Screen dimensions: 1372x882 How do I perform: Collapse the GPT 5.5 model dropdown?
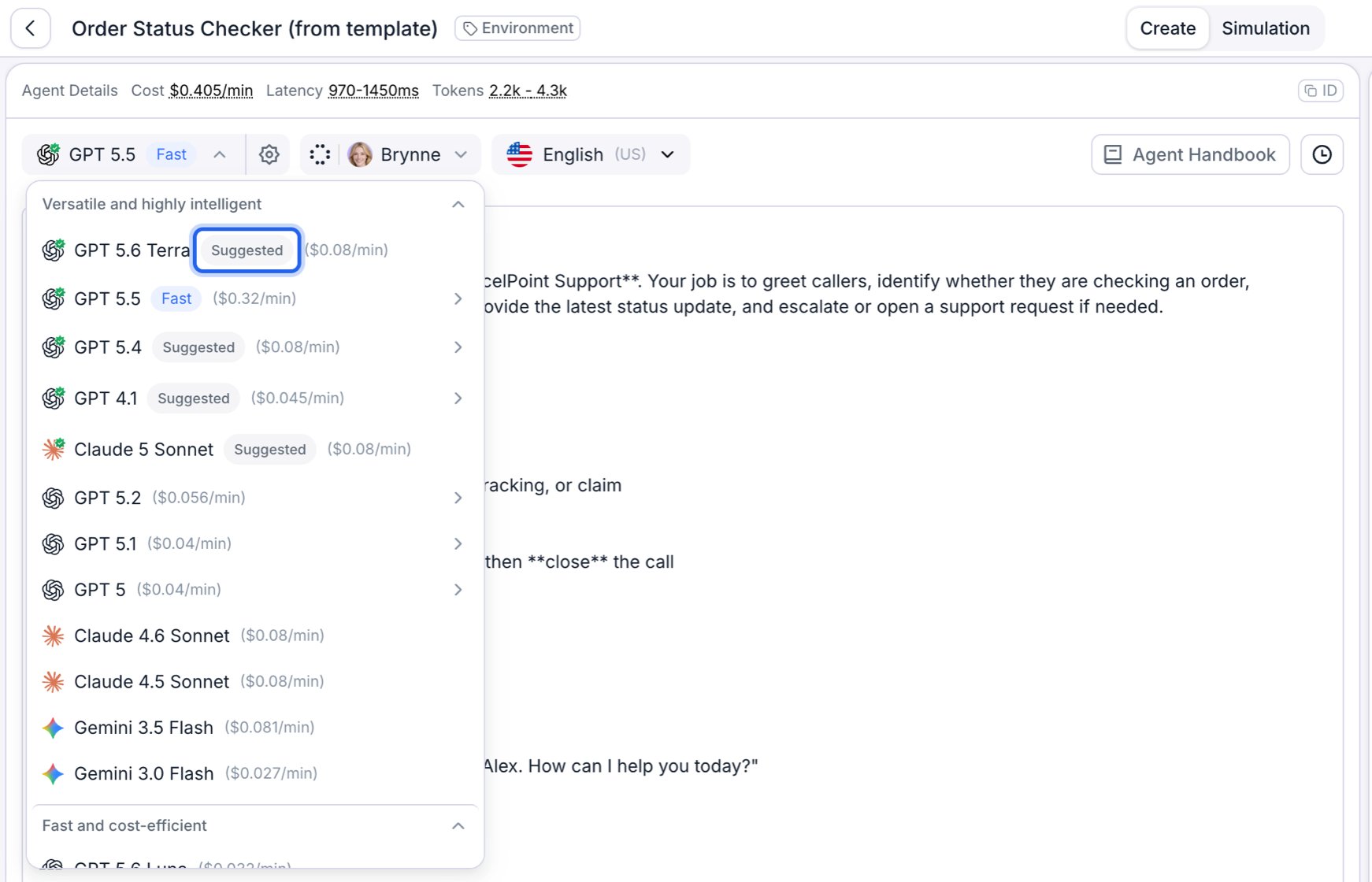(x=134, y=154)
